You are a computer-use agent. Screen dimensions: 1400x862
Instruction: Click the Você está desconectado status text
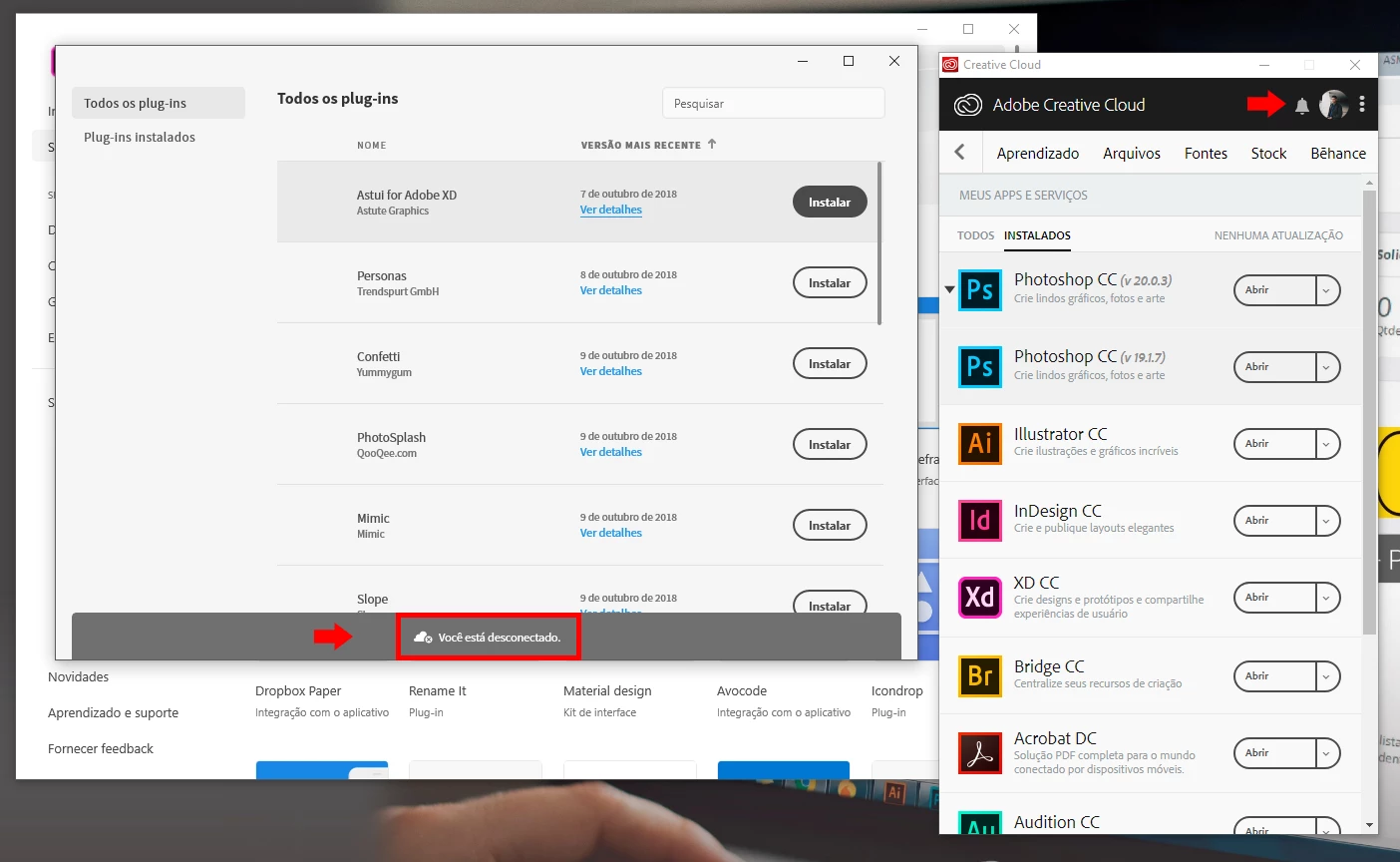(499, 637)
